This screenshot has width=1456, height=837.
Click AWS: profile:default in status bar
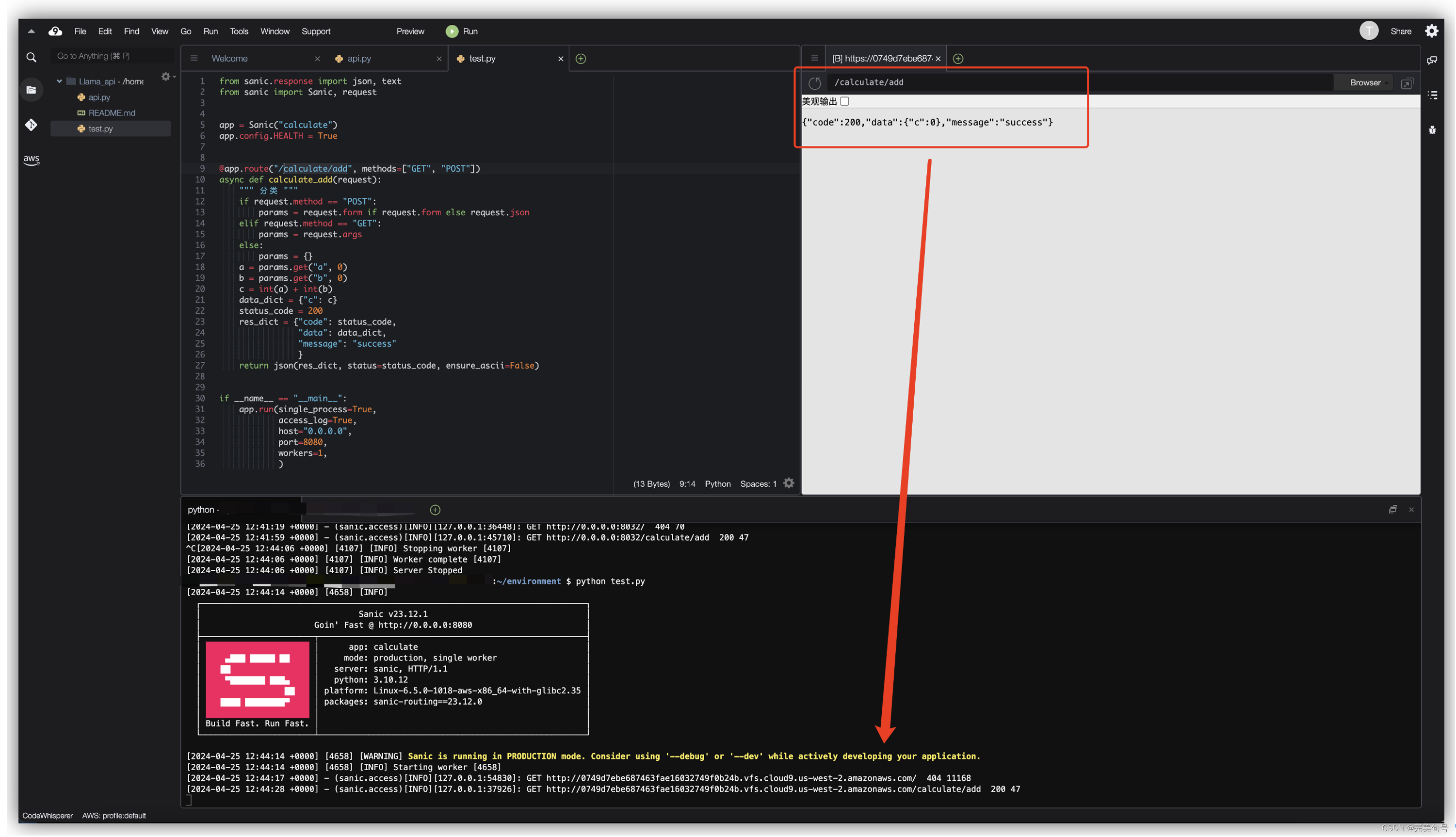[x=114, y=816]
